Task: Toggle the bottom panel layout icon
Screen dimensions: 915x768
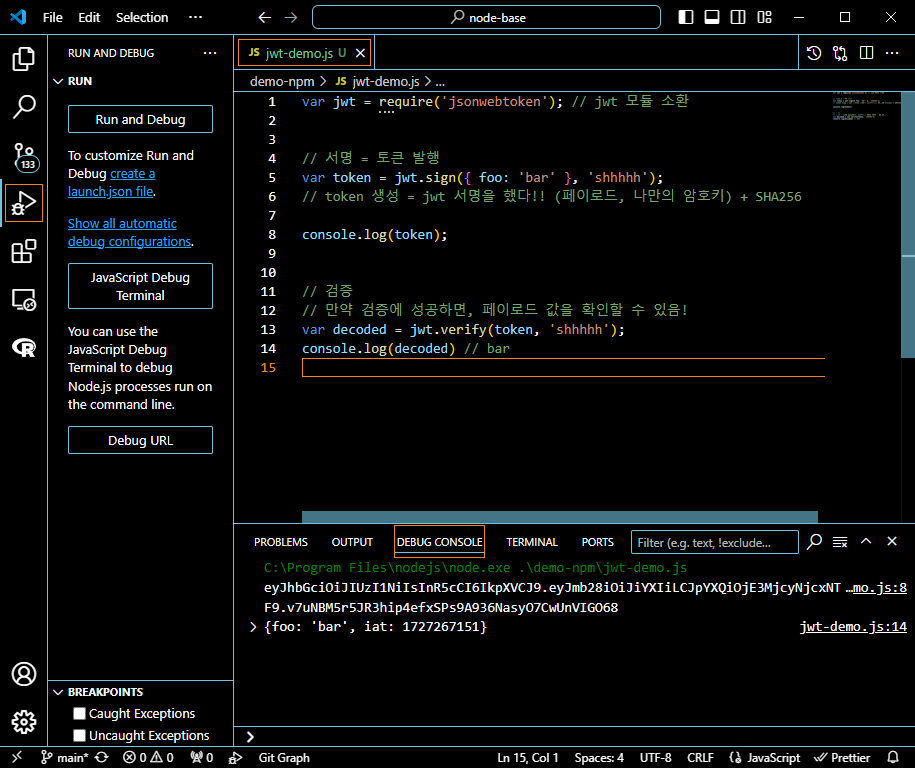Action: point(712,18)
